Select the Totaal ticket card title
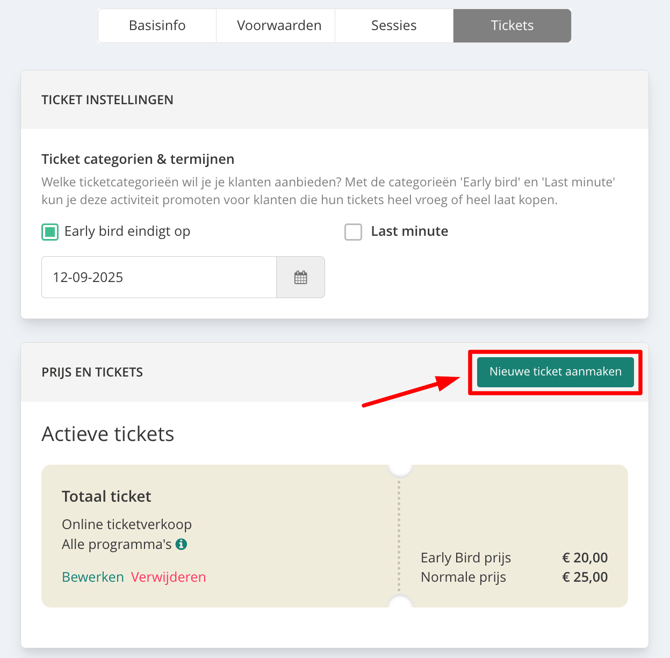Image resolution: width=670 pixels, height=658 pixels. pyautogui.click(x=106, y=496)
